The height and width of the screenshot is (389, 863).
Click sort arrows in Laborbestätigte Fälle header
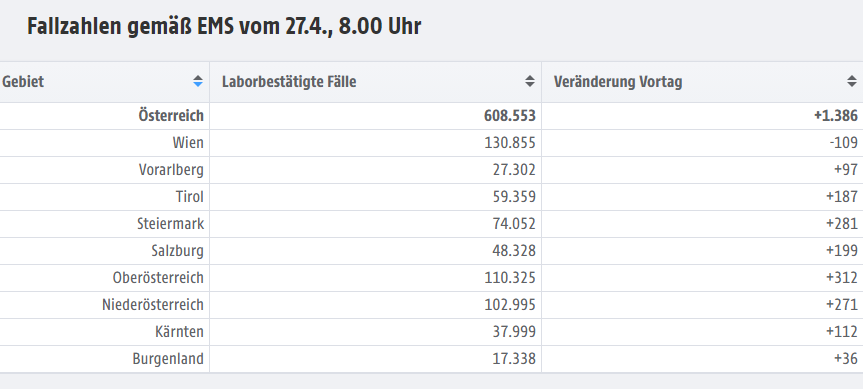(529, 81)
